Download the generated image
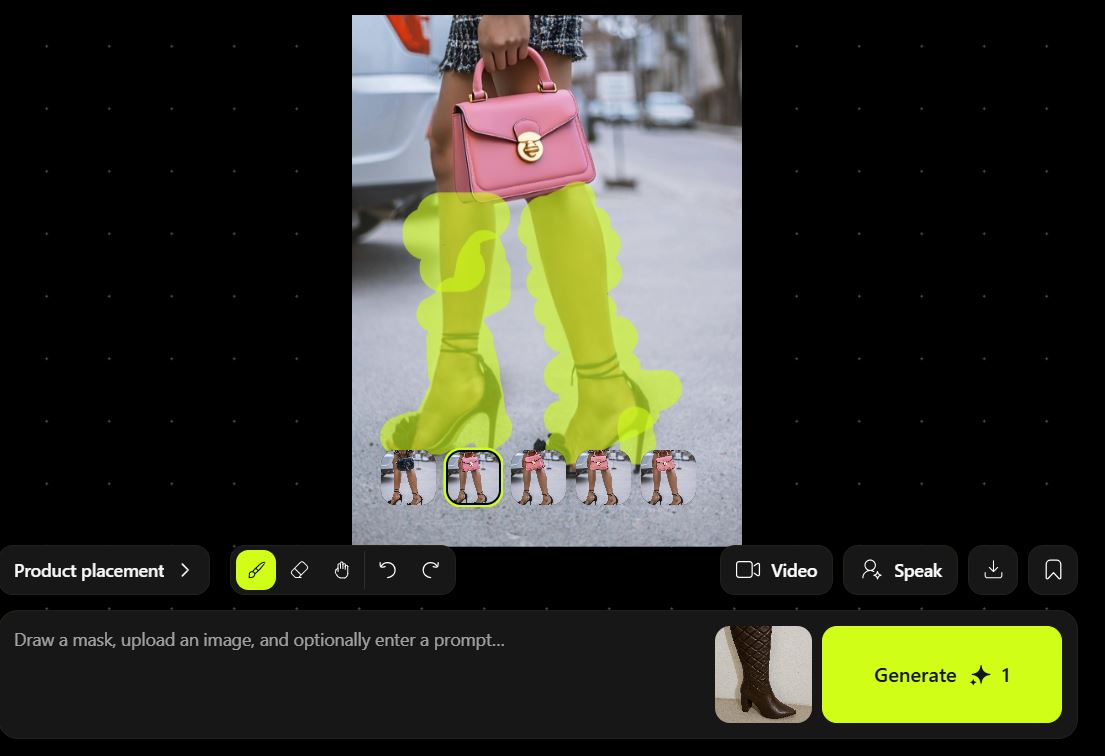Image resolution: width=1105 pixels, height=756 pixels. pyautogui.click(x=993, y=570)
